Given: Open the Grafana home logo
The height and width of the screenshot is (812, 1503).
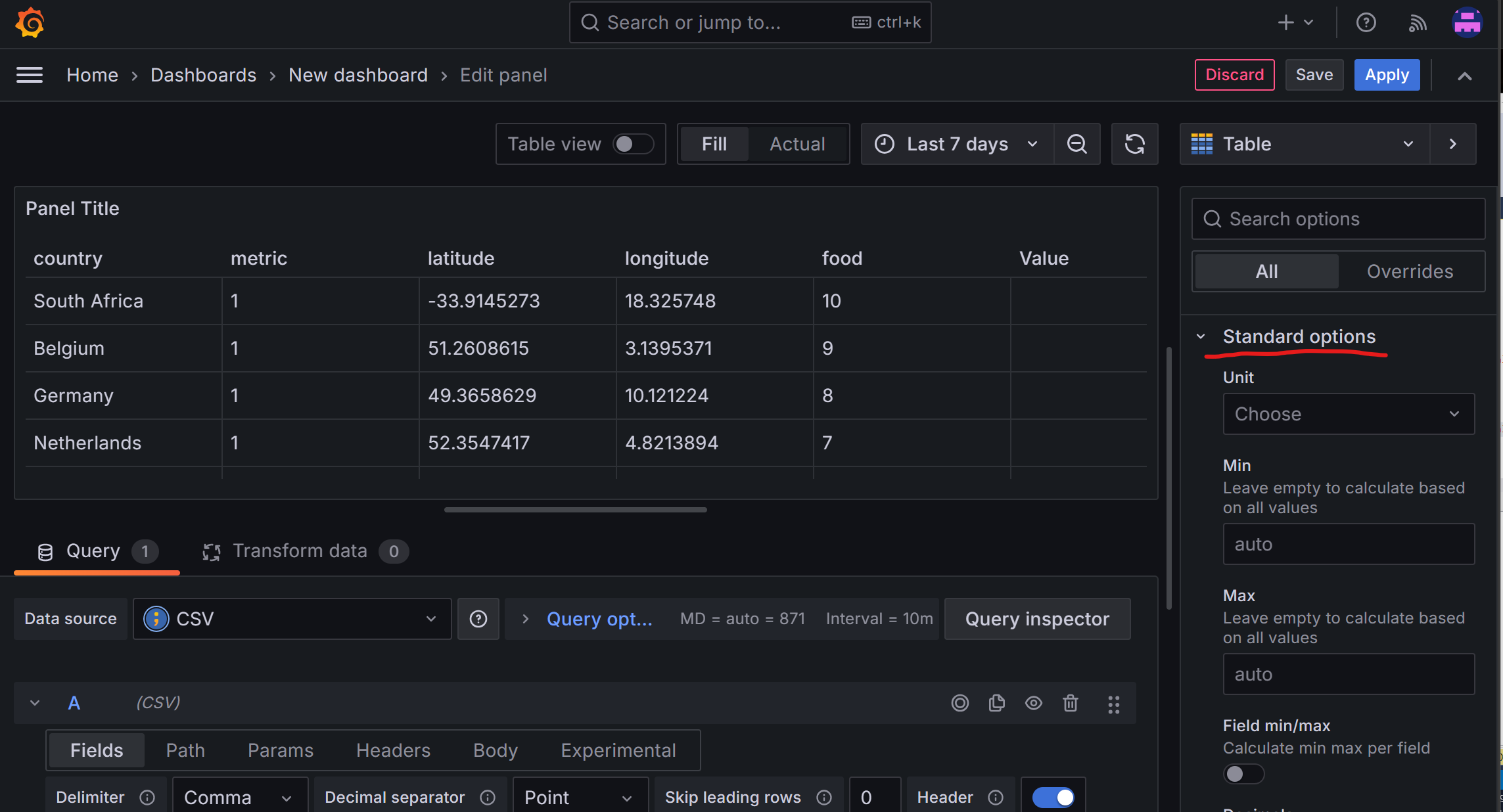Looking at the screenshot, I should [x=28, y=22].
